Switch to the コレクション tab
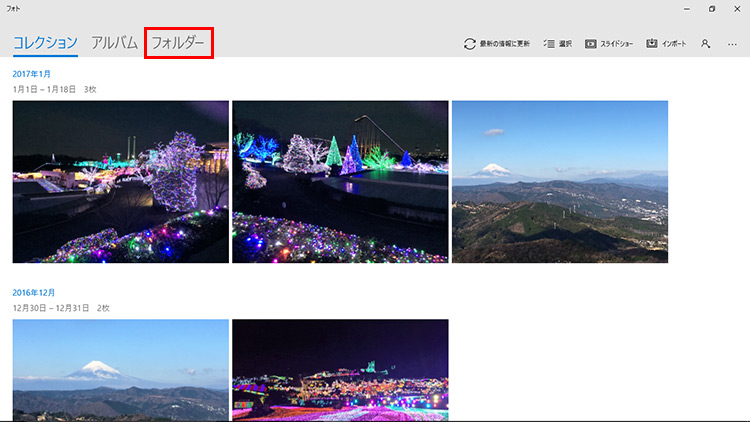750x422 pixels. point(45,43)
